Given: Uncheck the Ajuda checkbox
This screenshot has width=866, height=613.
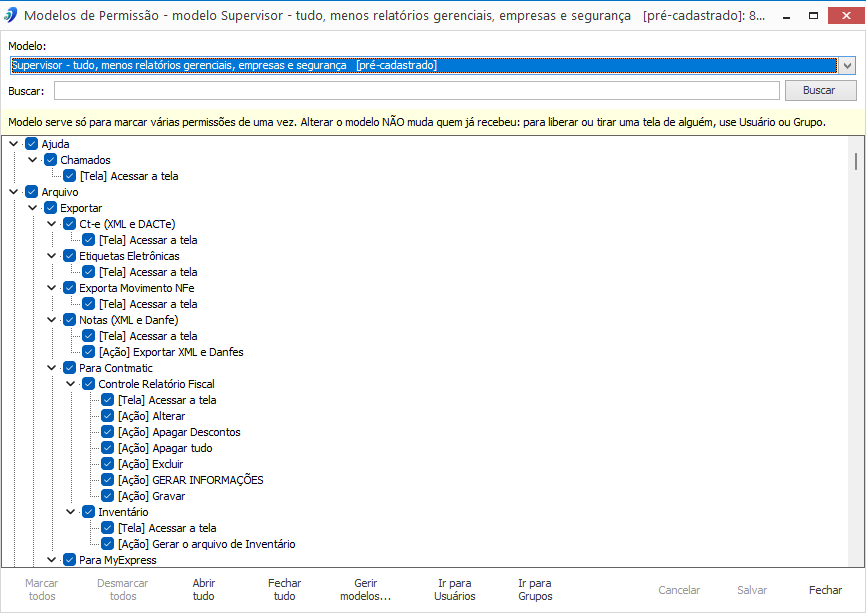Looking at the screenshot, I should 31,144.
